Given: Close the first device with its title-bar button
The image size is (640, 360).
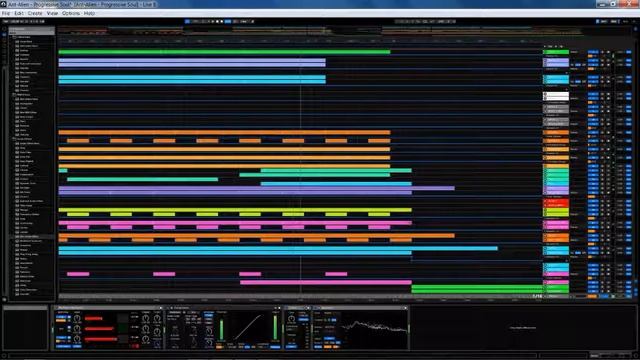Looking at the screenshot, I should point(161,308).
